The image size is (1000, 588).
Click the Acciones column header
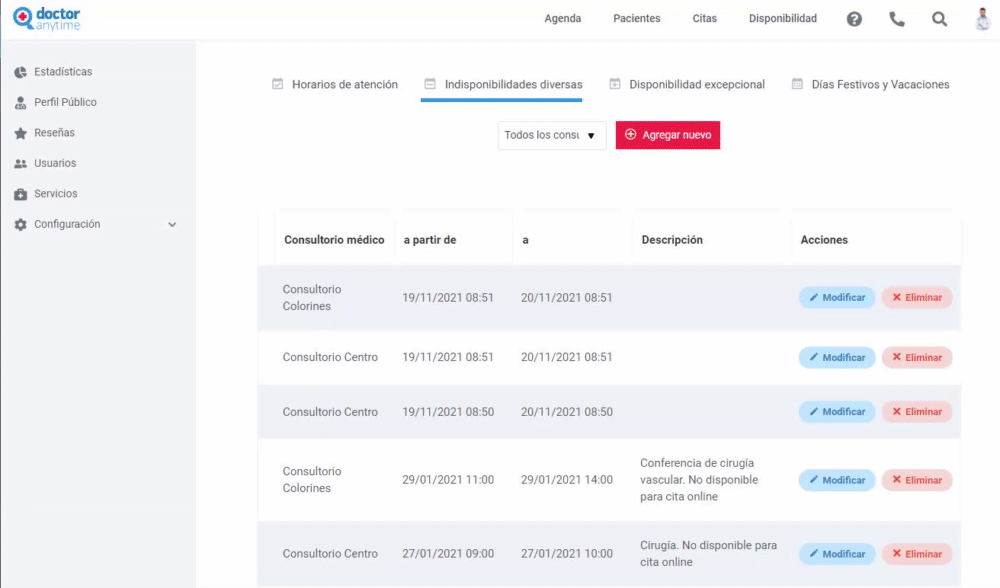pyautogui.click(x=824, y=240)
